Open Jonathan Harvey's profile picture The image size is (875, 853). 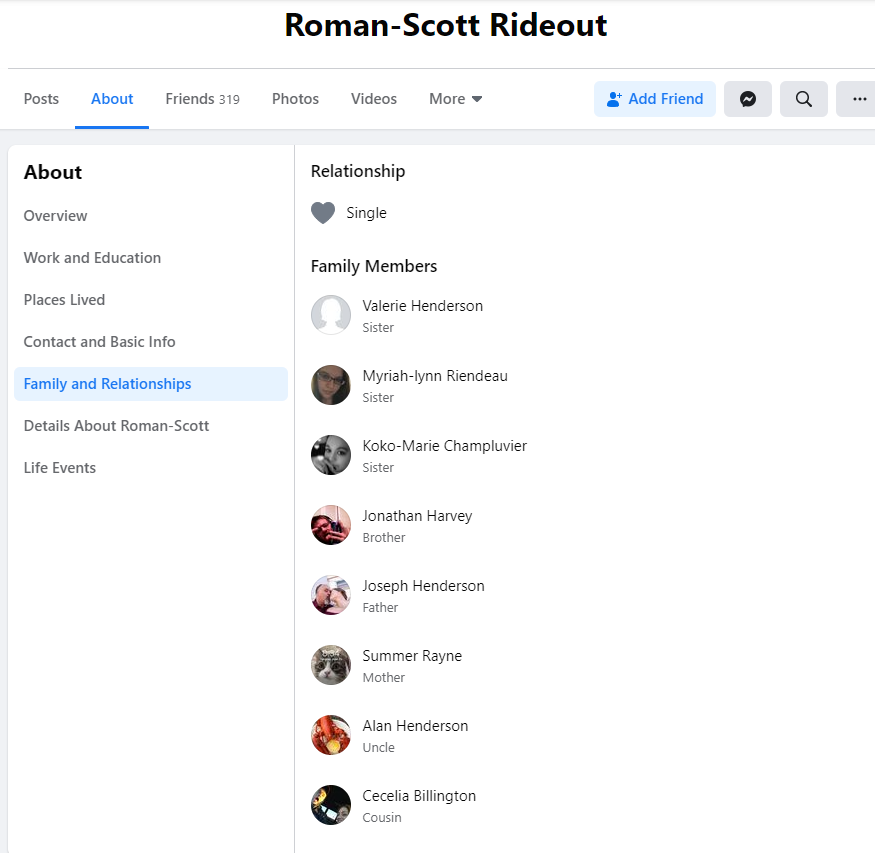[x=331, y=525]
